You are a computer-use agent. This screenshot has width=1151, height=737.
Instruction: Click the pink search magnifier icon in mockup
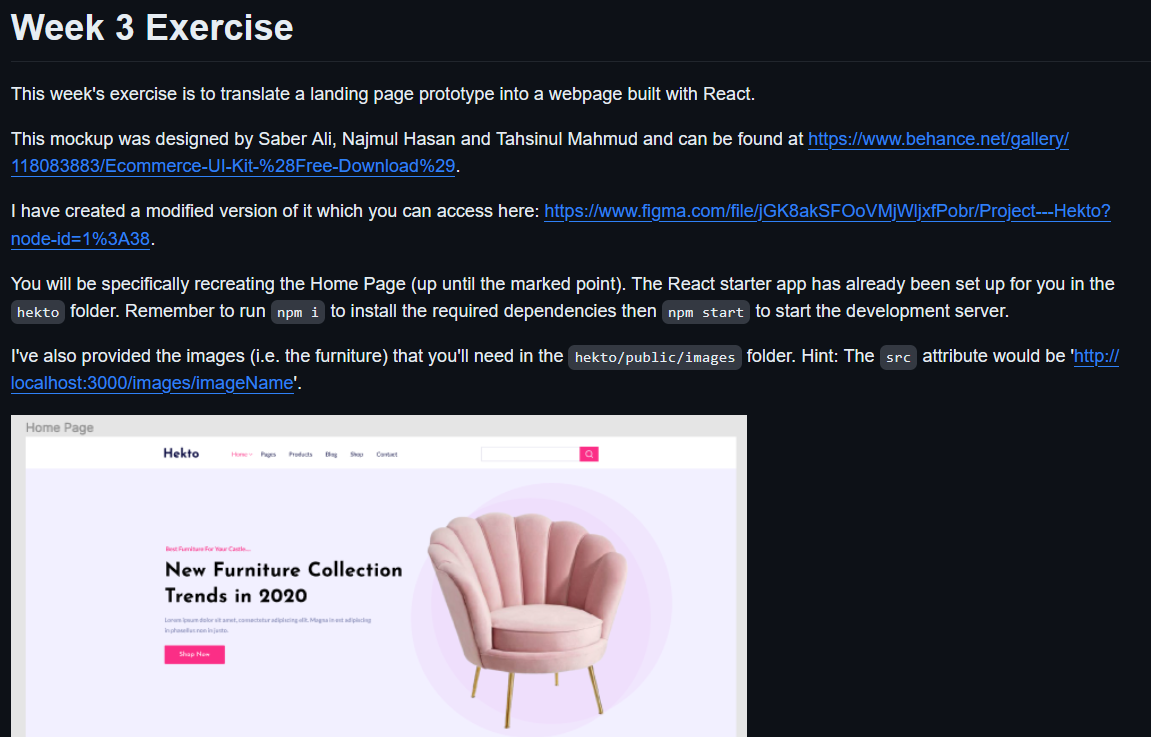click(x=589, y=454)
